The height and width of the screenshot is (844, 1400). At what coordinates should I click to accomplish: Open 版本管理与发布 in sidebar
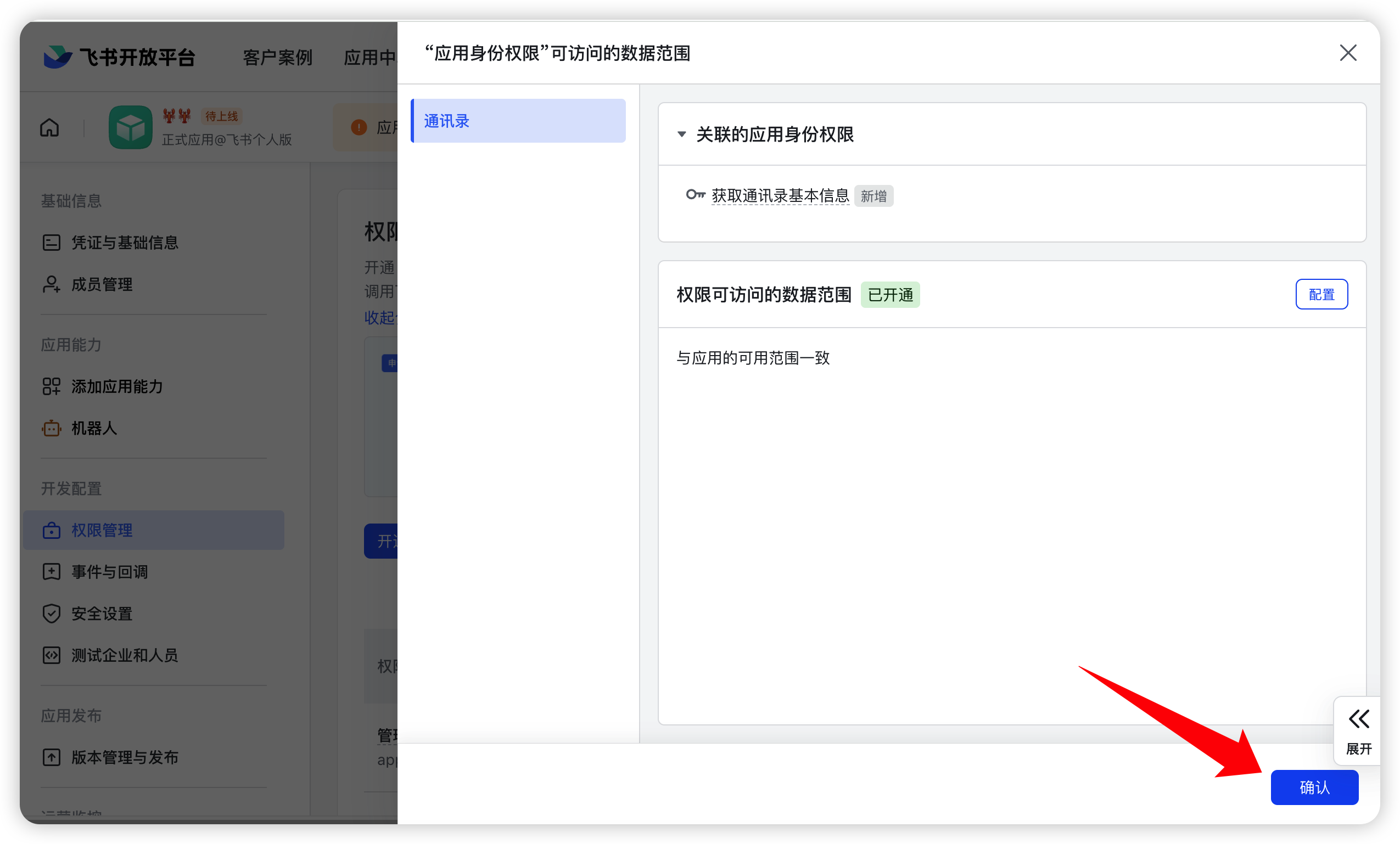(125, 757)
